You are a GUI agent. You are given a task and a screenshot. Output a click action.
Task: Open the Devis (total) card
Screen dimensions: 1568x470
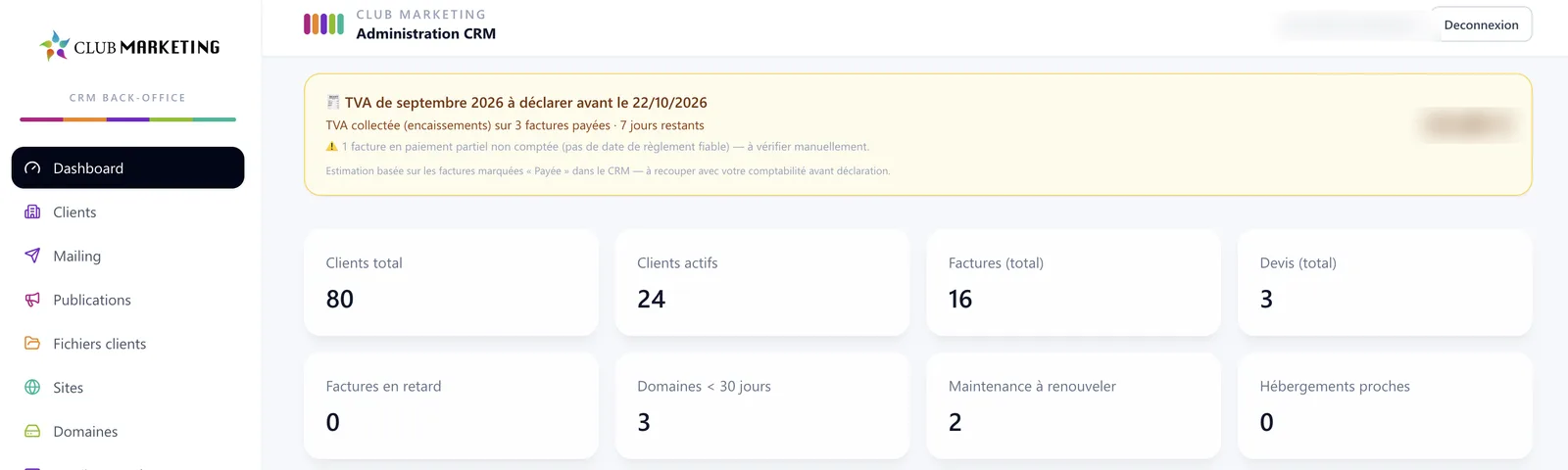(x=1385, y=282)
